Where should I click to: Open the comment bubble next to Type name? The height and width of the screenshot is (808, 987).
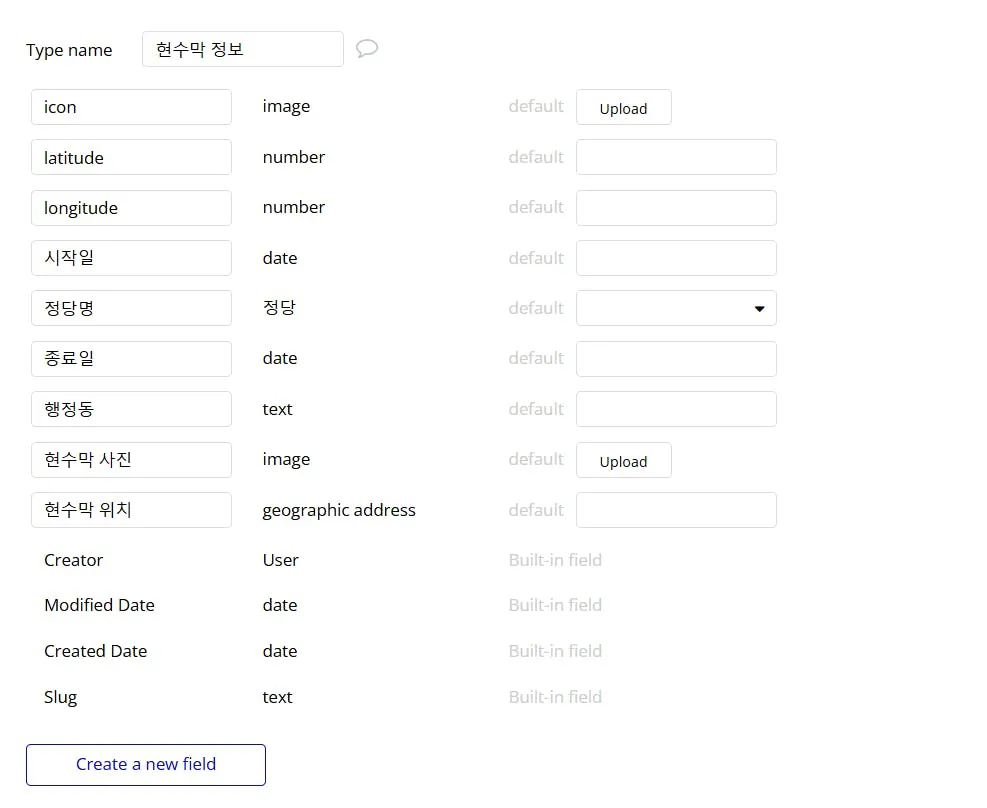point(366,47)
